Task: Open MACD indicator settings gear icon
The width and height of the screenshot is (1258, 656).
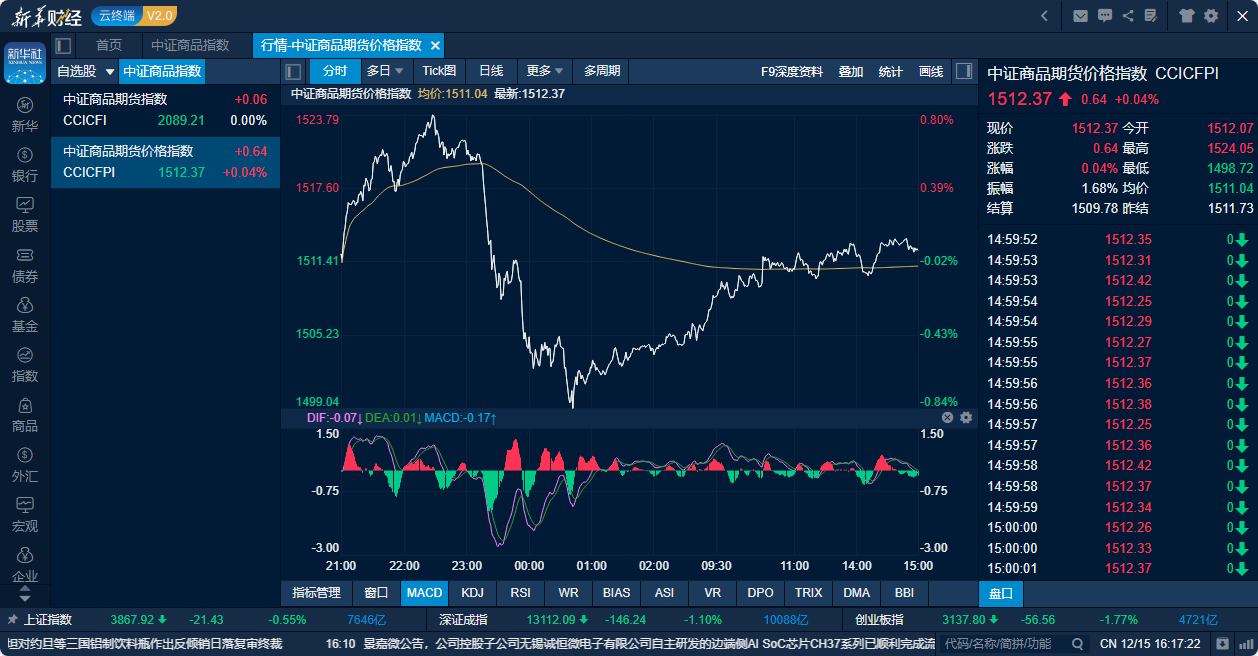Action: click(x=966, y=417)
